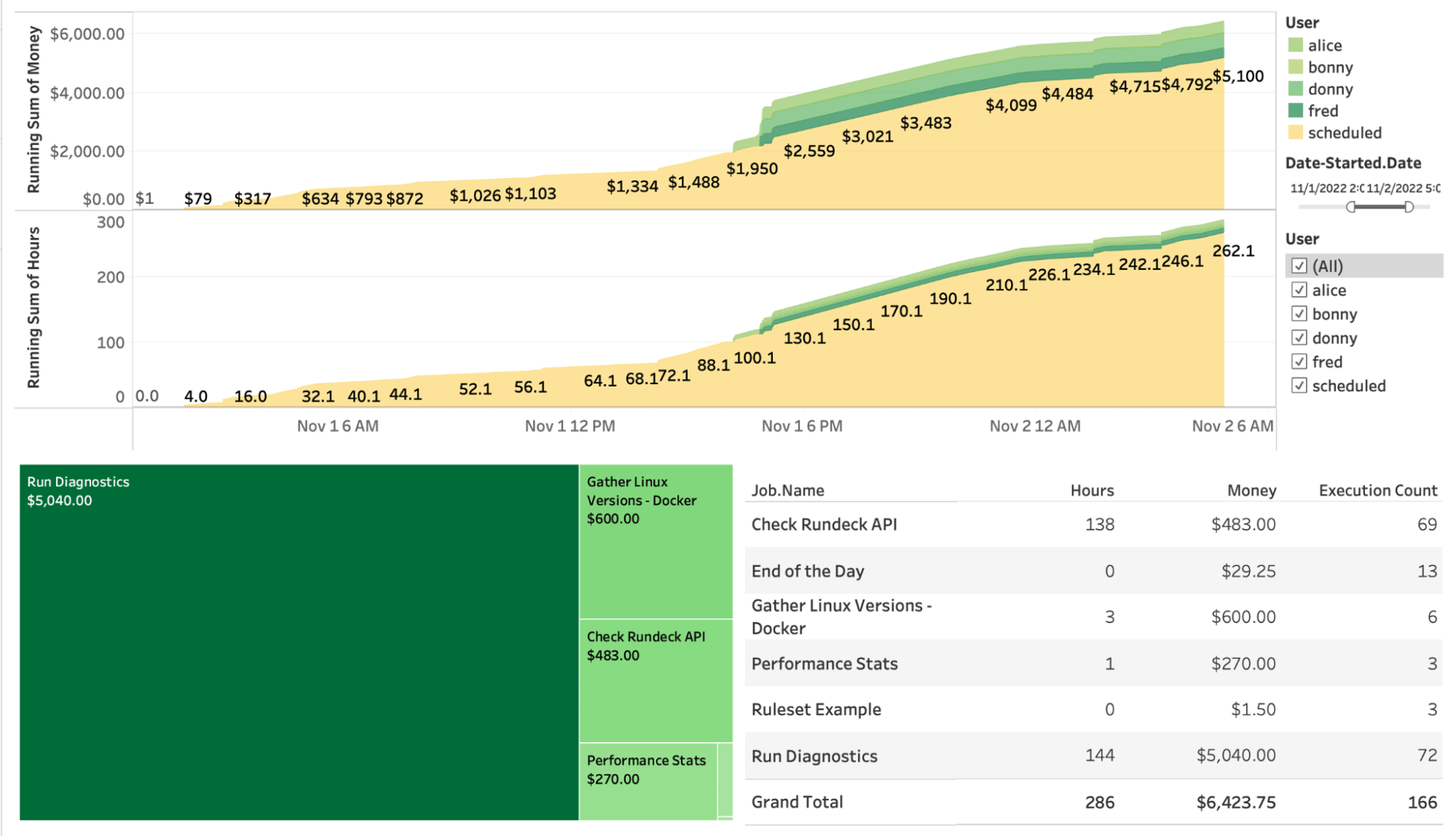The height and width of the screenshot is (836, 1456).
Task: Select the bonny color swatch in User legend
Action: pos(1297,67)
